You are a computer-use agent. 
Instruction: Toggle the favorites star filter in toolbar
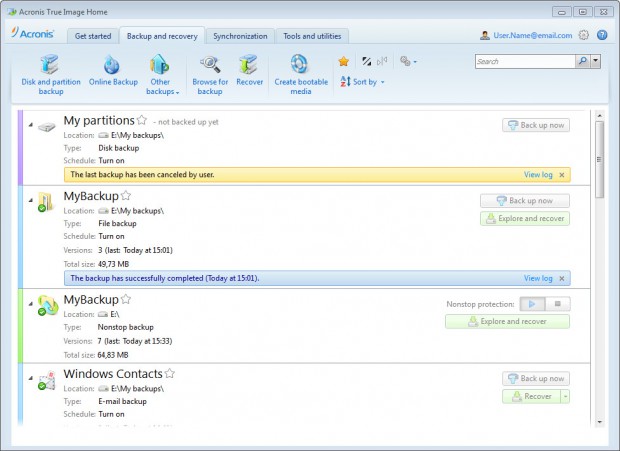point(344,61)
